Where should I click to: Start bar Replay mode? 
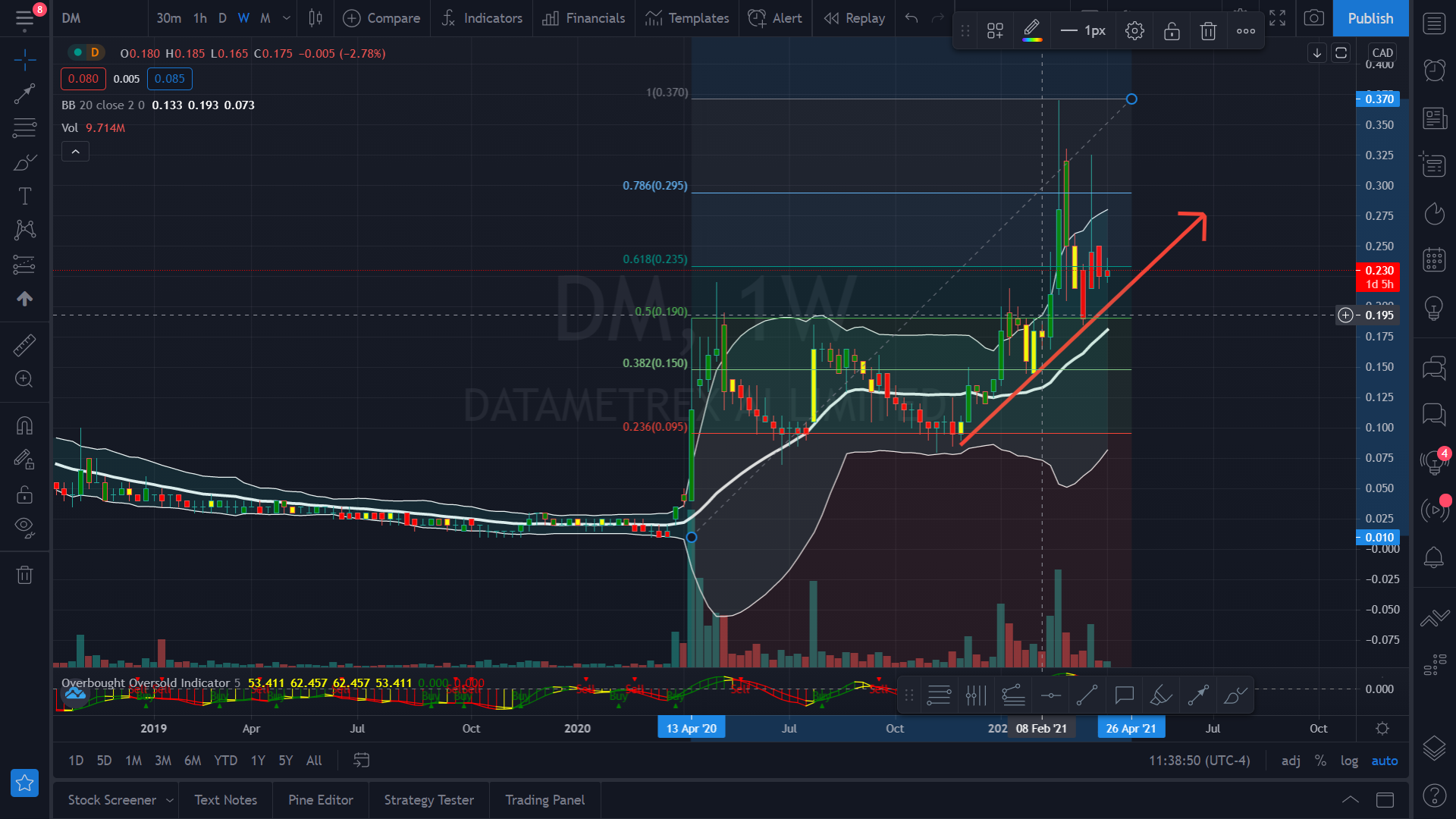(x=853, y=17)
